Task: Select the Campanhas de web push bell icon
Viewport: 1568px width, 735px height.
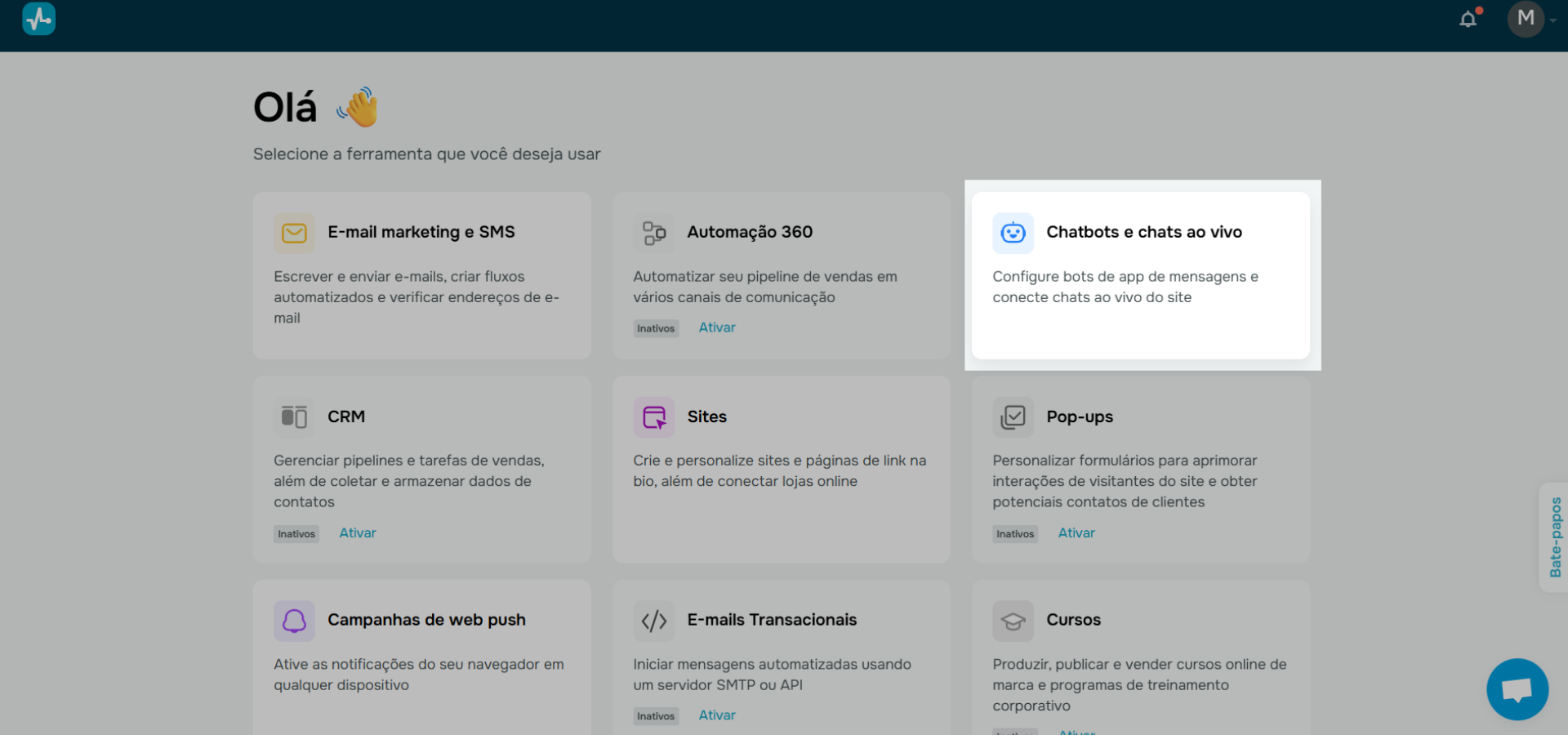Action: [294, 621]
